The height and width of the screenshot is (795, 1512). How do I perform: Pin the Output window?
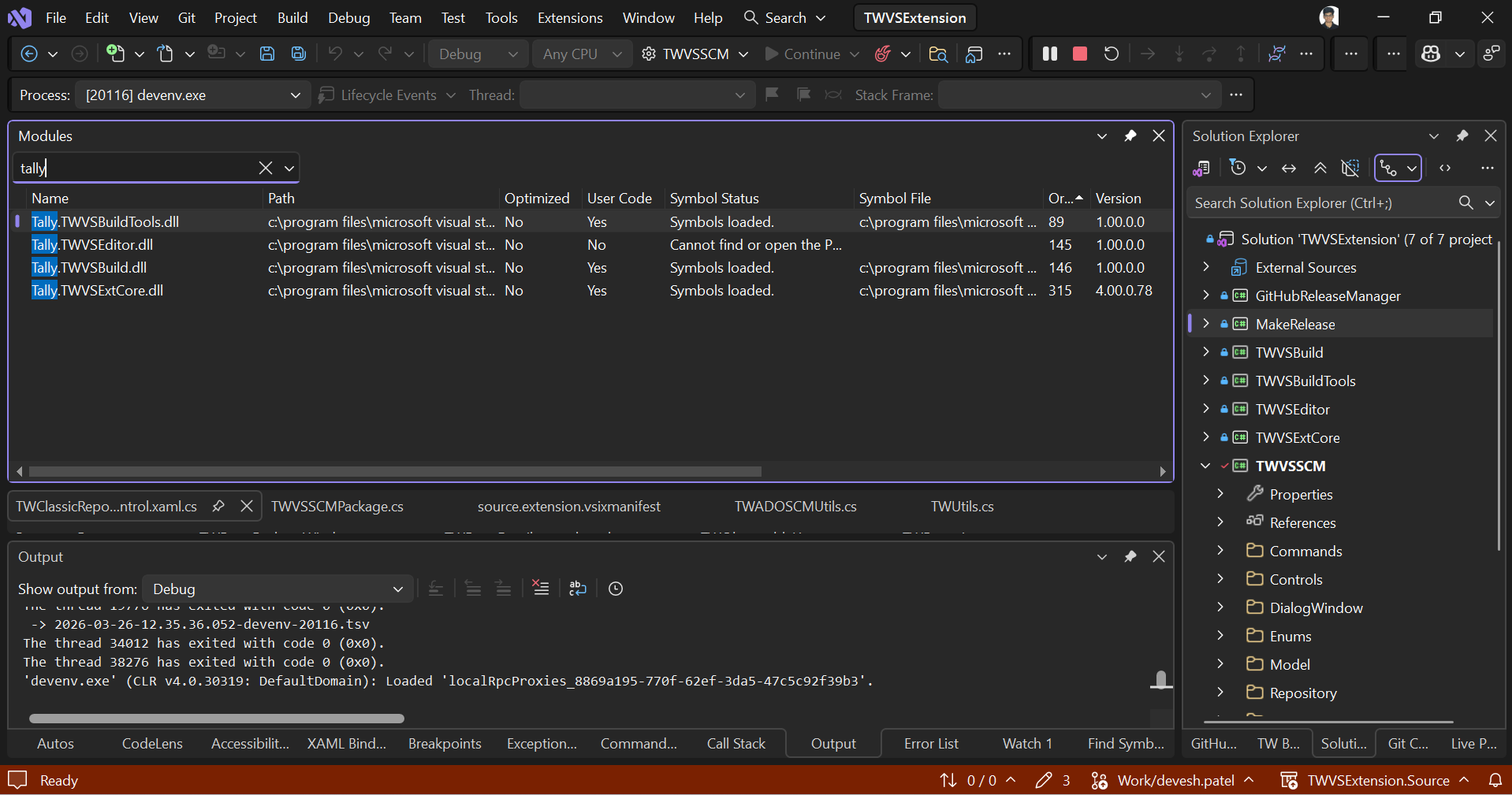[x=1131, y=556]
